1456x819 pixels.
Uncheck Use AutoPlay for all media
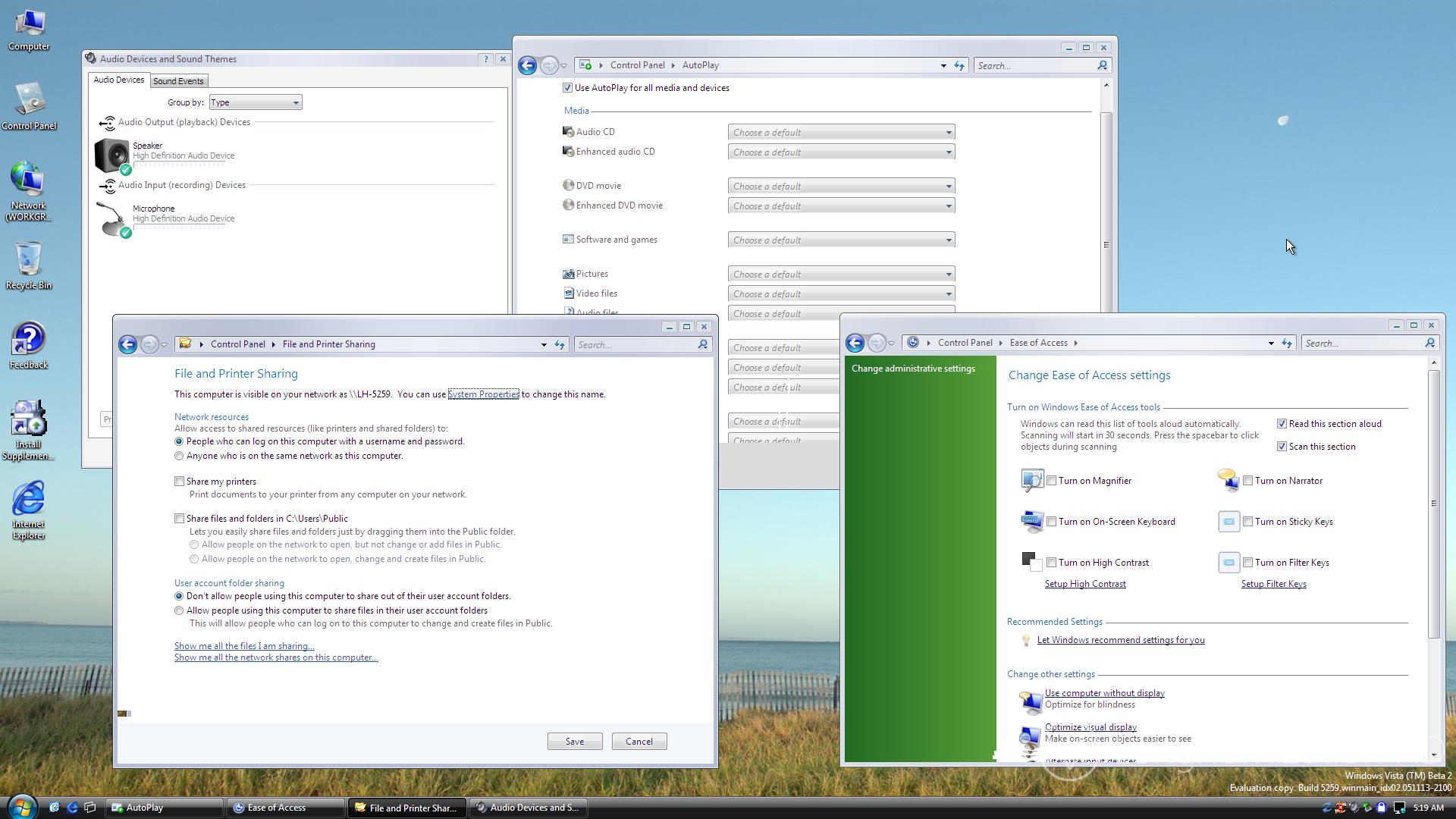tap(567, 88)
